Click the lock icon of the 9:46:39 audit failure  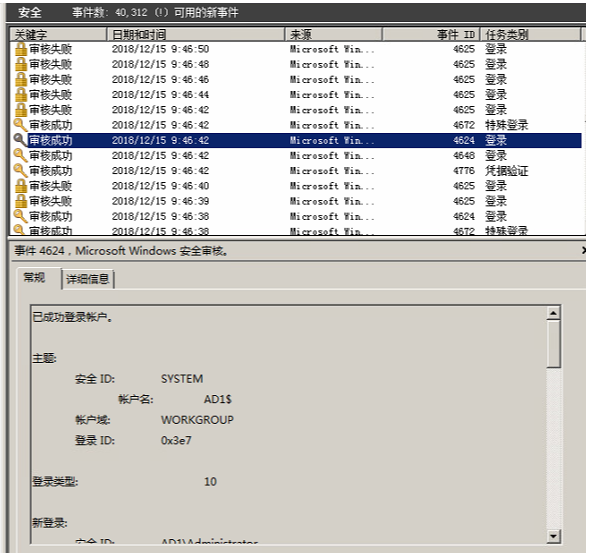pyautogui.click(x=21, y=201)
